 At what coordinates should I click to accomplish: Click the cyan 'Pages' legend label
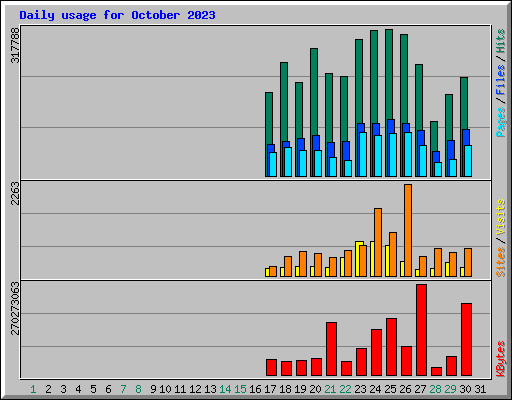click(501, 122)
